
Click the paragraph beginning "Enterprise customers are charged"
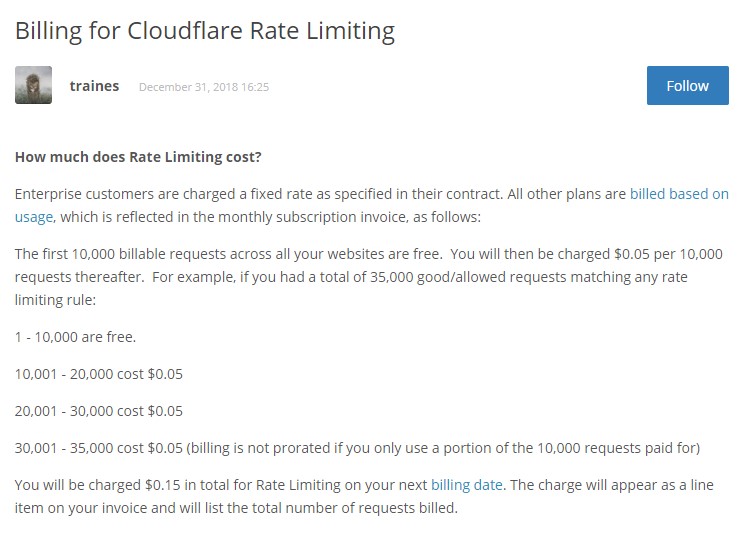pyautogui.click(x=300, y=194)
